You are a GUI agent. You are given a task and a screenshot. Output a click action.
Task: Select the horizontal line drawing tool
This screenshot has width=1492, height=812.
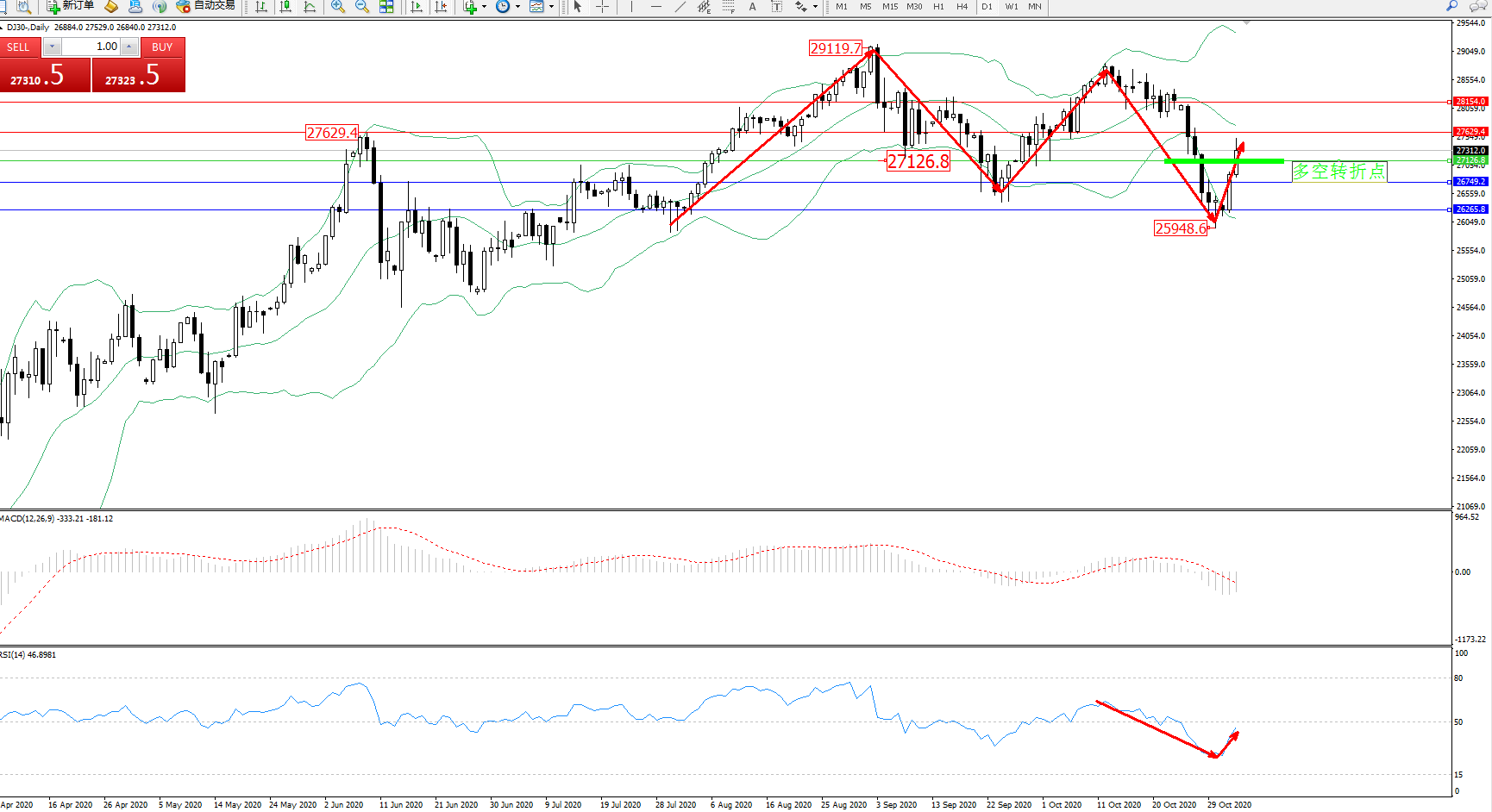[656, 6]
